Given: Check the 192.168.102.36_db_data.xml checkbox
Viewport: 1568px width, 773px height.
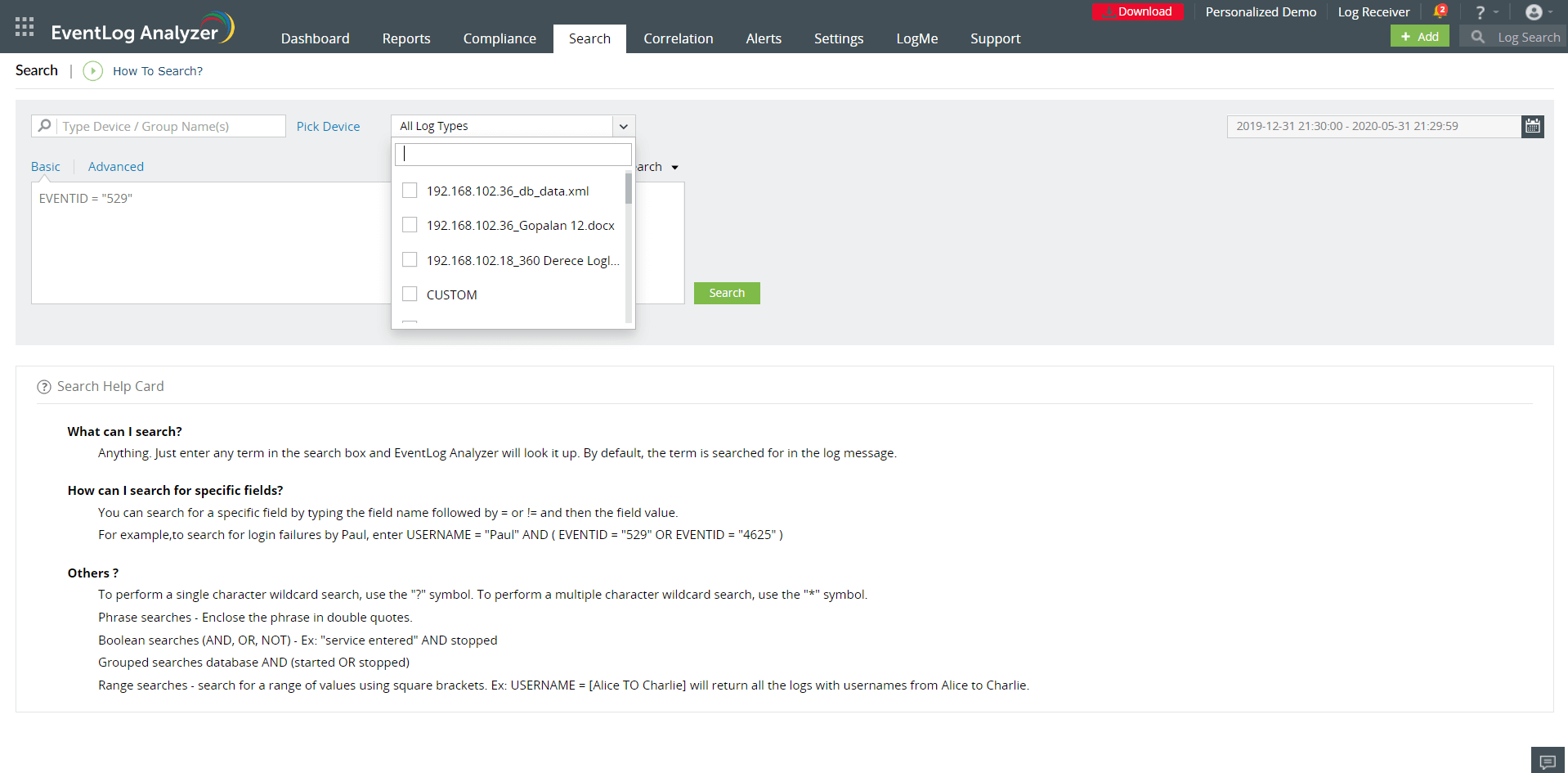Looking at the screenshot, I should click(x=410, y=191).
